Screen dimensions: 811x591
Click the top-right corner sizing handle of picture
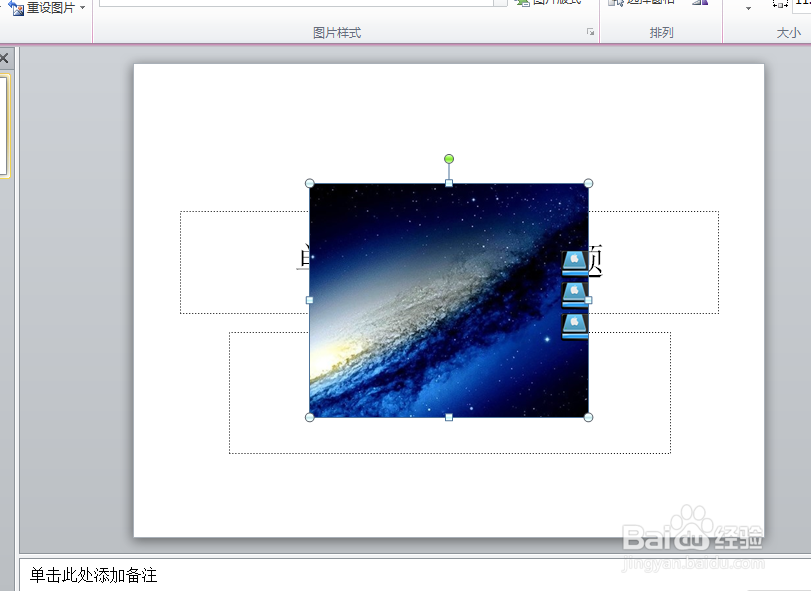point(588,183)
